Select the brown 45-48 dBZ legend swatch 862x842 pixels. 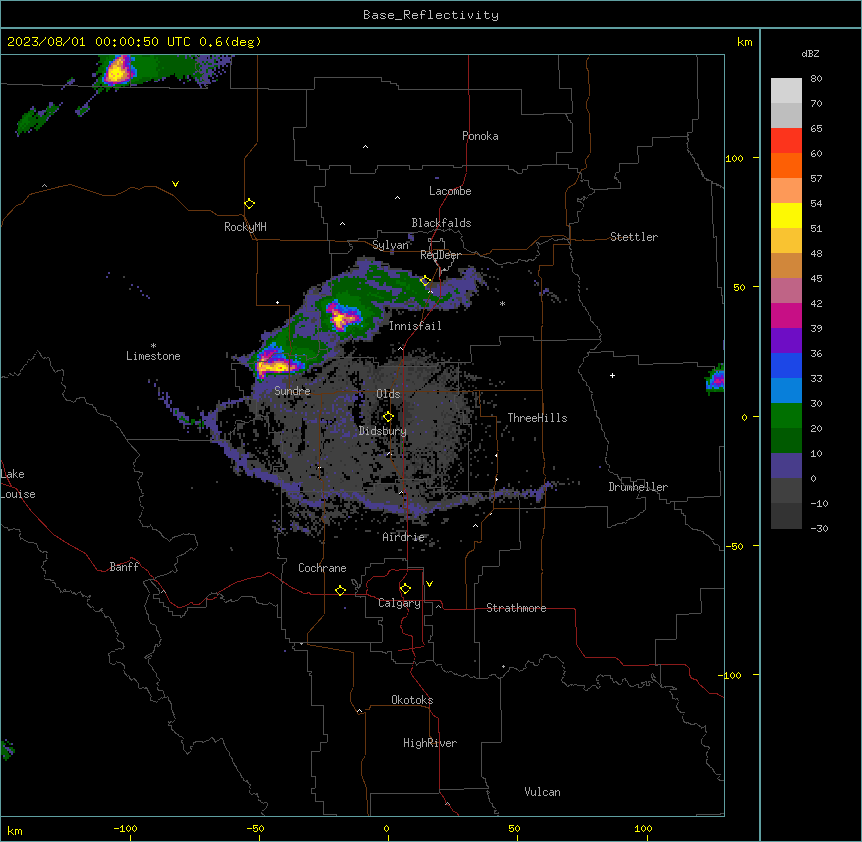[x=786, y=265]
